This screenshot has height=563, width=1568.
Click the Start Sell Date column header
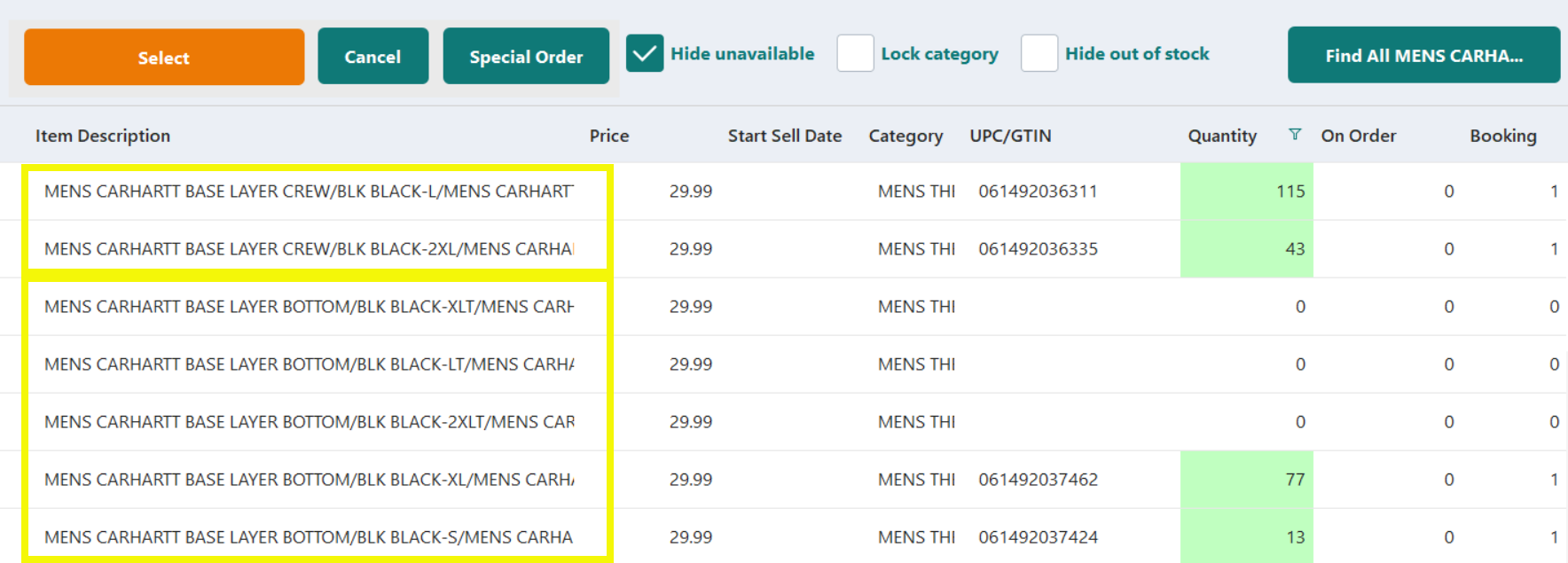click(785, 136)
